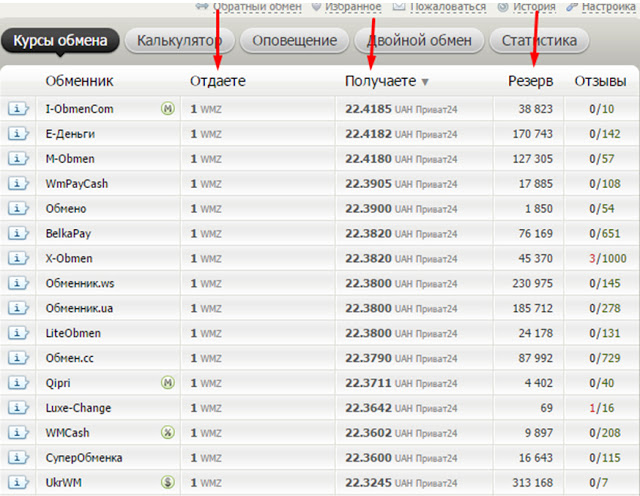
Task: Click the Пожаловаться link
Action: point(448,7)
